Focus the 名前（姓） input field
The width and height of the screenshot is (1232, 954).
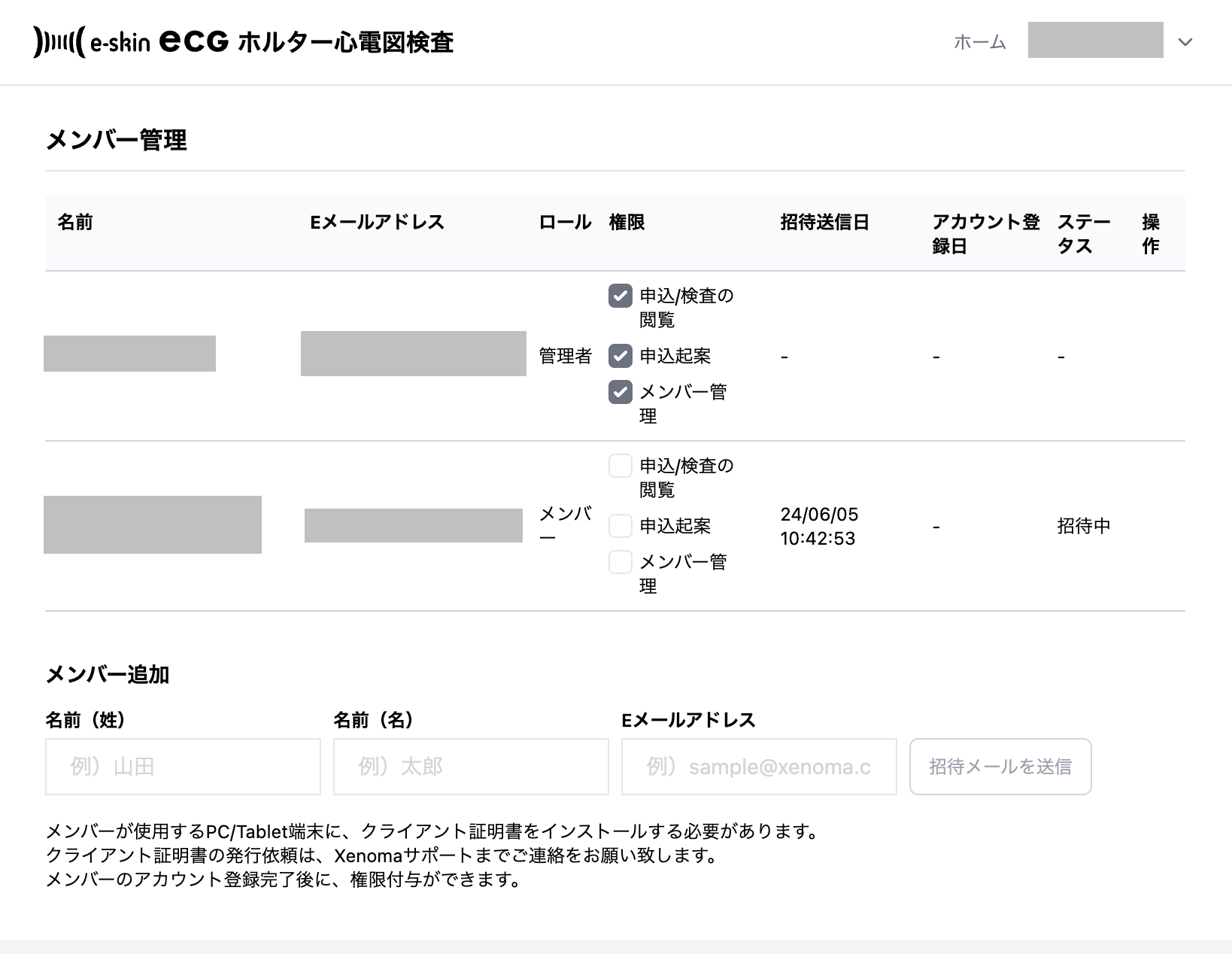[183, 767]
